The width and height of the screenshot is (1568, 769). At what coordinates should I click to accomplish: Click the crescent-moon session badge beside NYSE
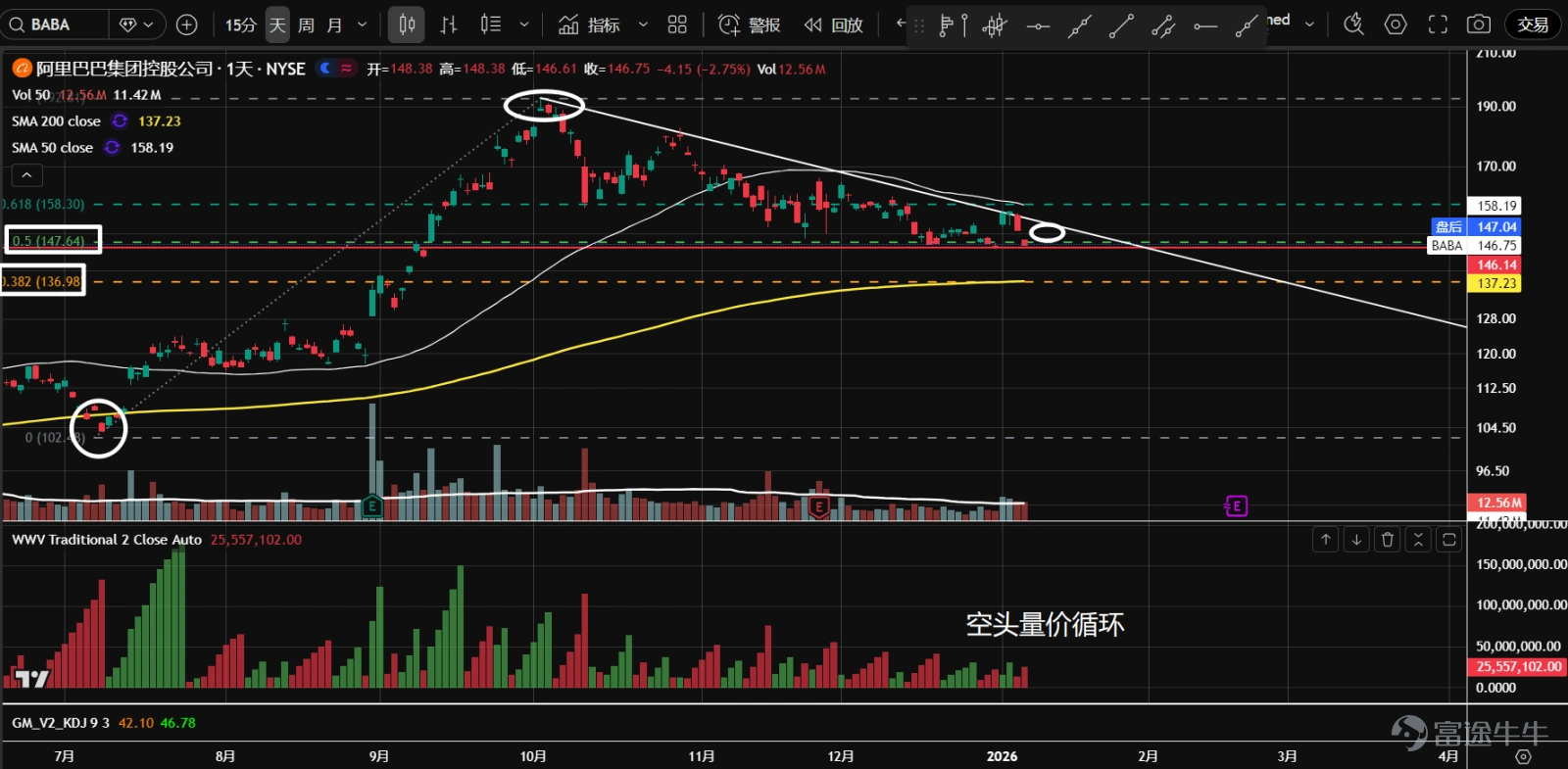325,69
